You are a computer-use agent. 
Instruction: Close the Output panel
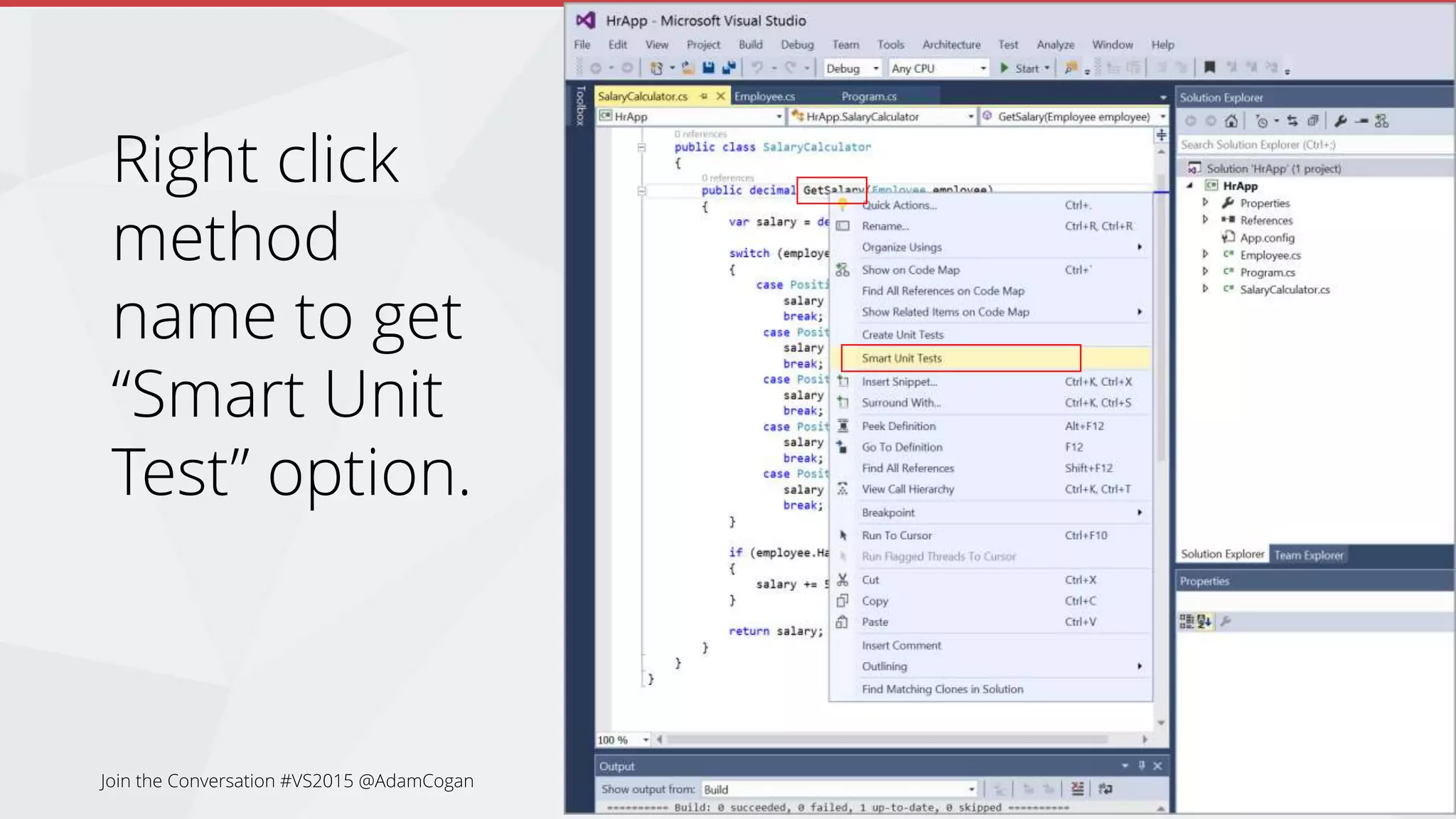pyautogui.click(x=1157, y=766)
